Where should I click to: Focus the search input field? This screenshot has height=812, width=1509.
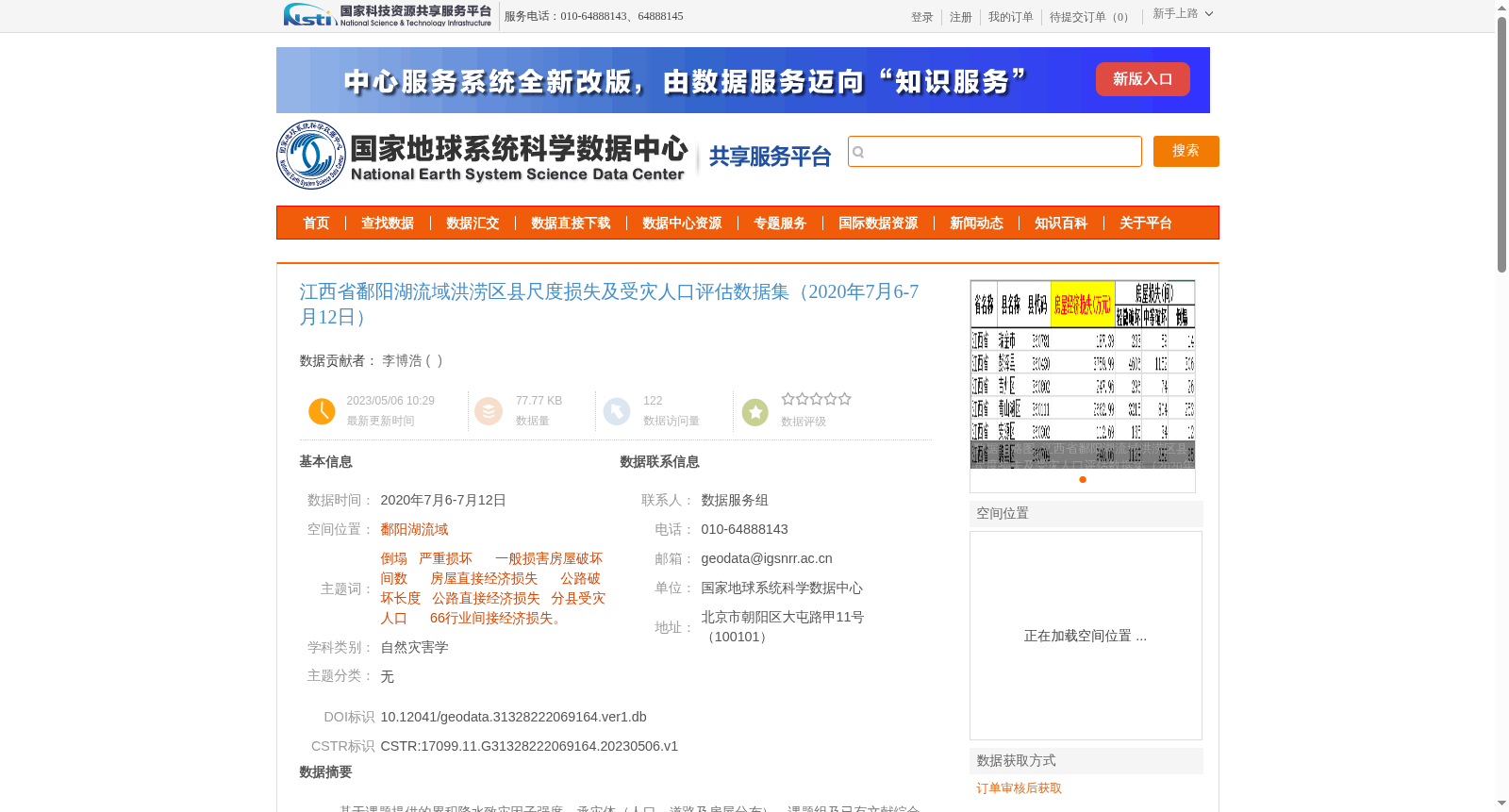tap(995, 152)
